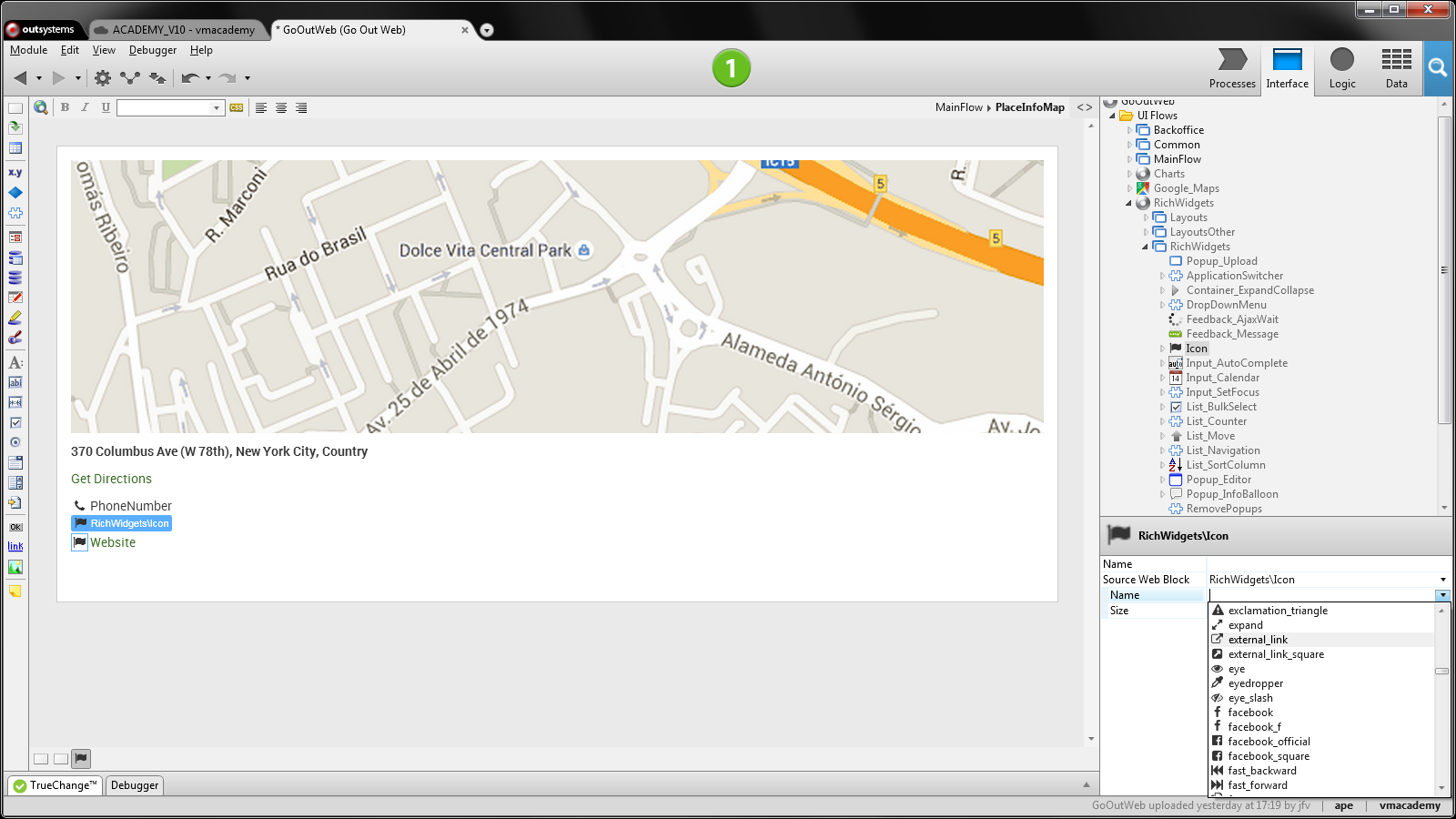Click the CSS style sheet editor icon
This screenshot has height=819, width=1456.
pyautogui.click(x=237, y=107)
